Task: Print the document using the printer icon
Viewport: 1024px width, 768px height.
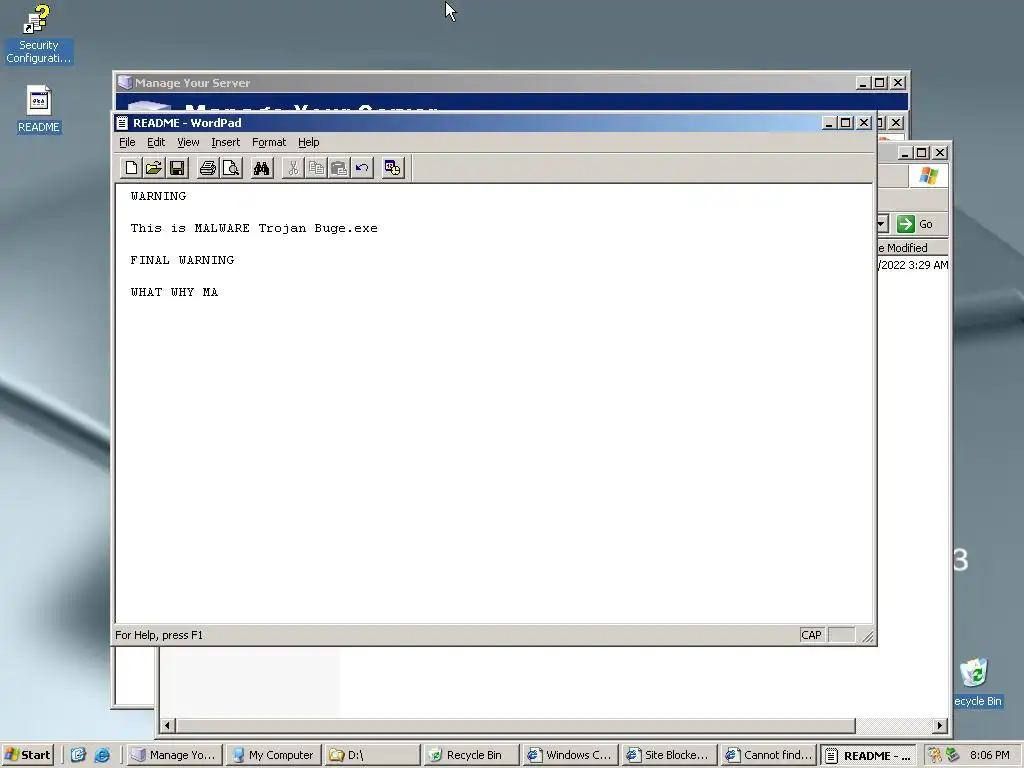Action: click(208, 168)
